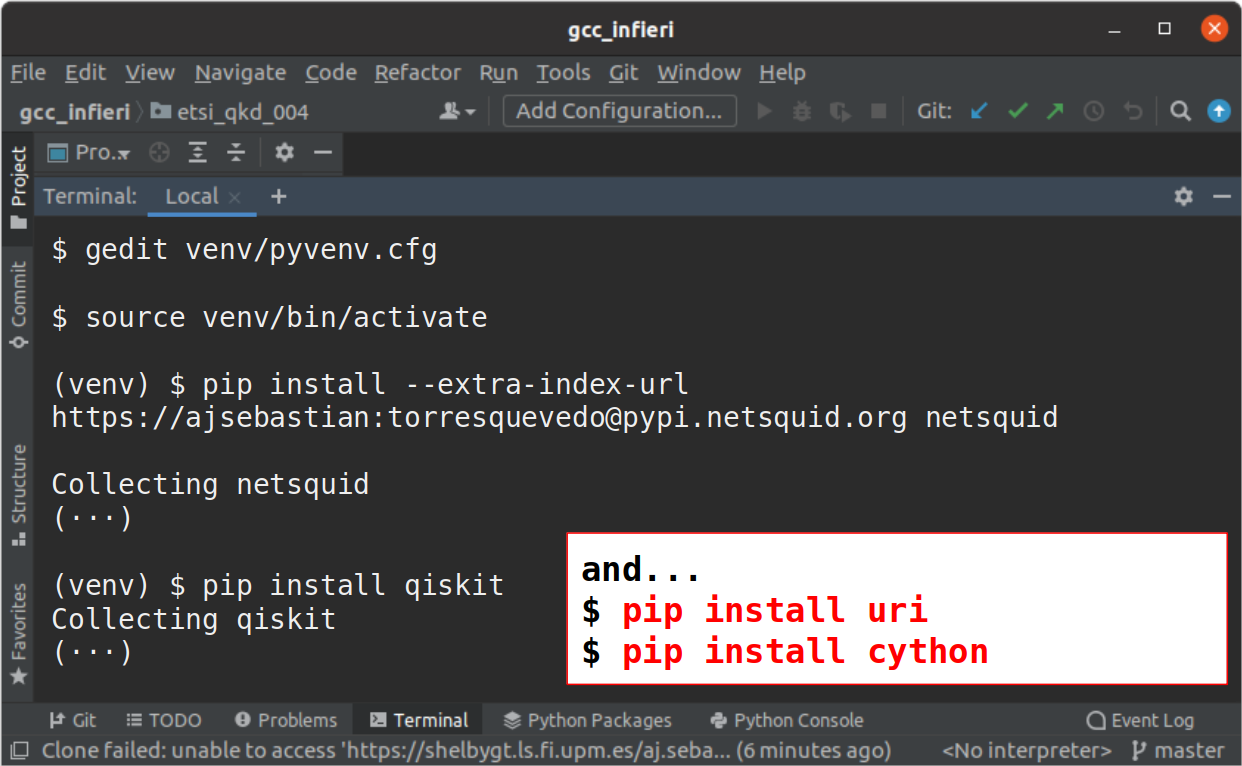Click the master git branch widget
The height and width of the screenshot is (766, 1242).
click(1178, 750)
